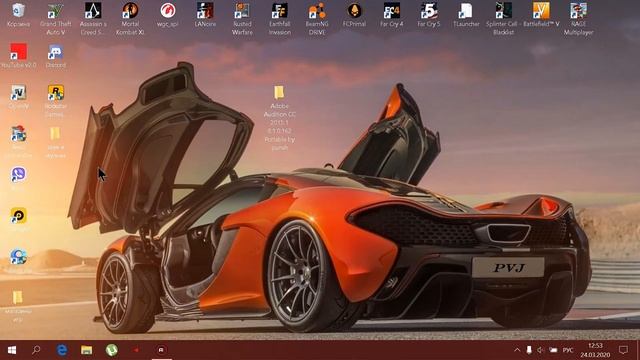
Task: Open the Adobe Audition CC folder
Action: click(279, 93)
